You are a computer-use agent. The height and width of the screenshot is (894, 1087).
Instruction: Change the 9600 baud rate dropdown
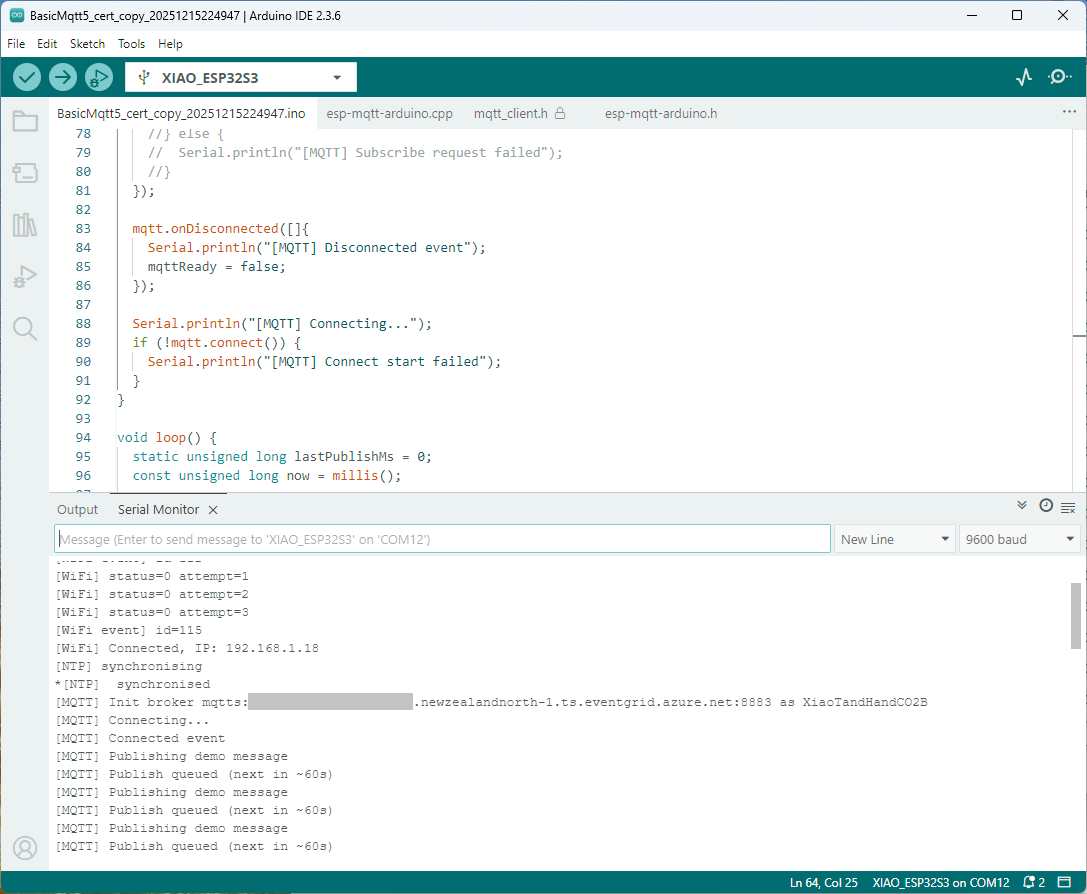(1019, 539)
